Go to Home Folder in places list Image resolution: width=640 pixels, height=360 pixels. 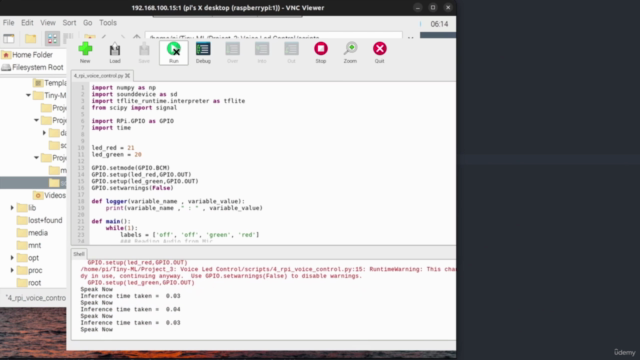point(27,55)
